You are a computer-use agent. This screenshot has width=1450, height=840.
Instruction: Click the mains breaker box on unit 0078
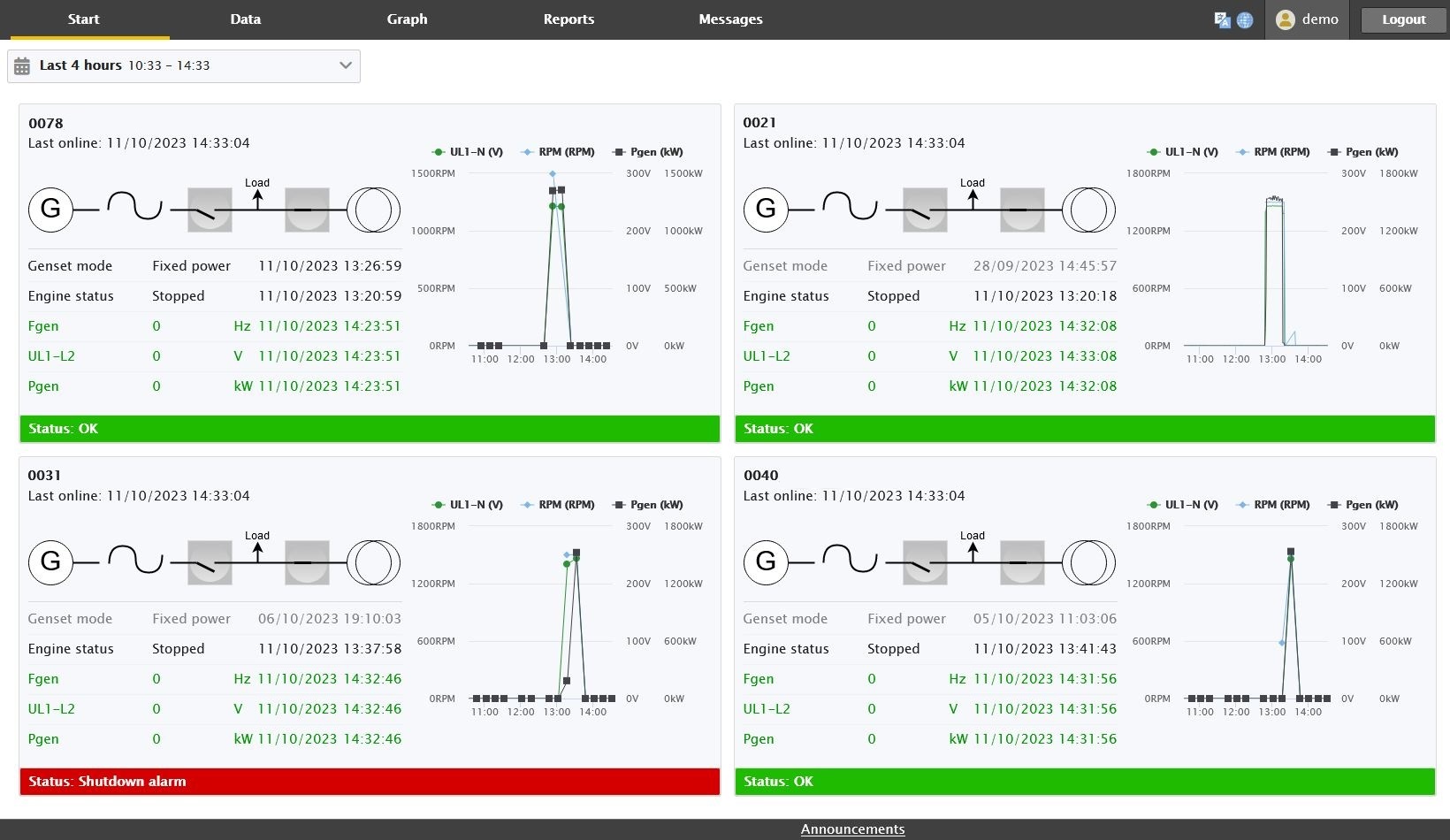tap(307, 210)
